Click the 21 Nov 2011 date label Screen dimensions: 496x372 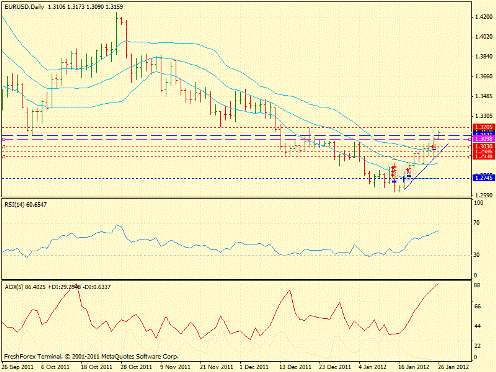coord(216,367)
